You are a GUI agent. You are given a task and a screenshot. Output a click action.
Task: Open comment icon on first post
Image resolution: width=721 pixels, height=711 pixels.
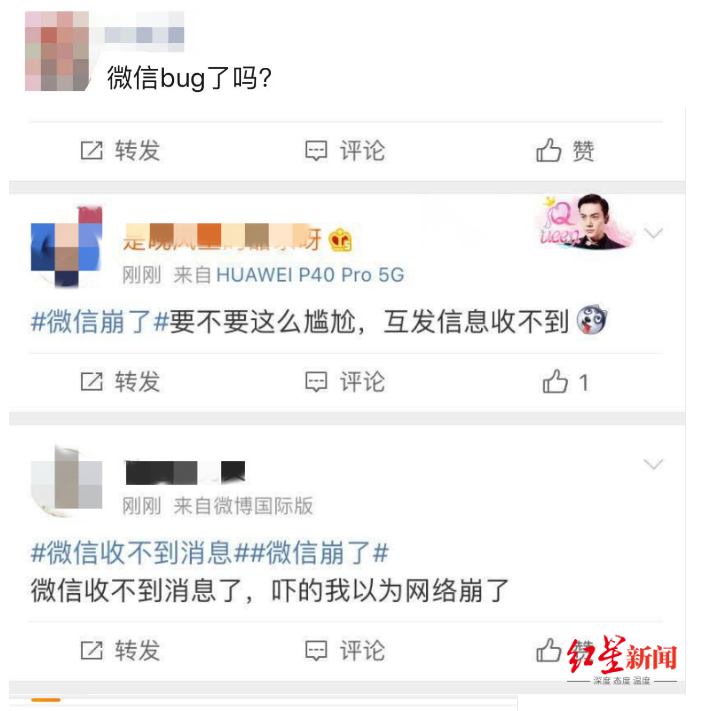coord(316,150)
